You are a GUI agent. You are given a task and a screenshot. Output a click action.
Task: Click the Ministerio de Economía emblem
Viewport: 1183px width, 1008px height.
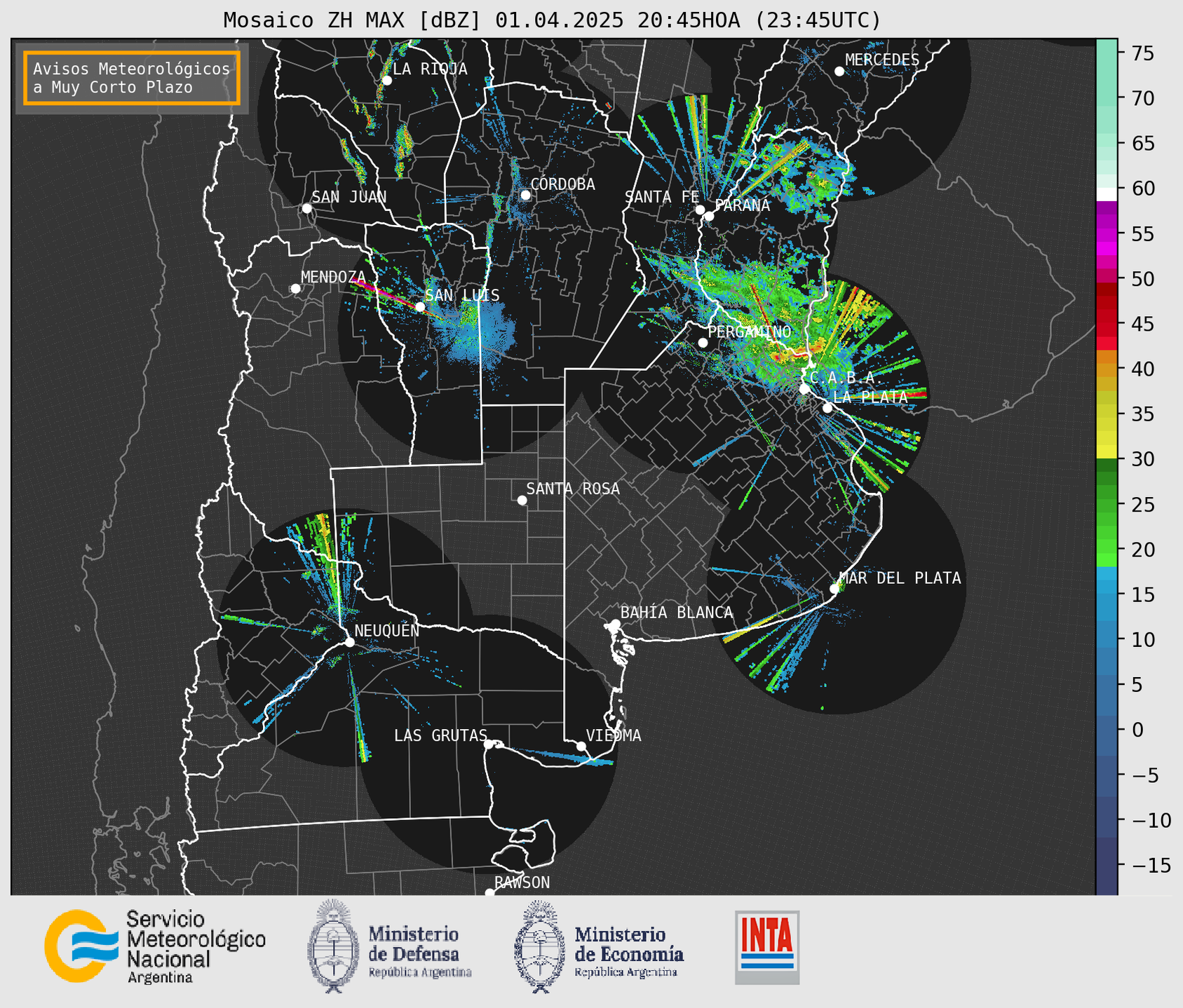[x=539, y=946]
